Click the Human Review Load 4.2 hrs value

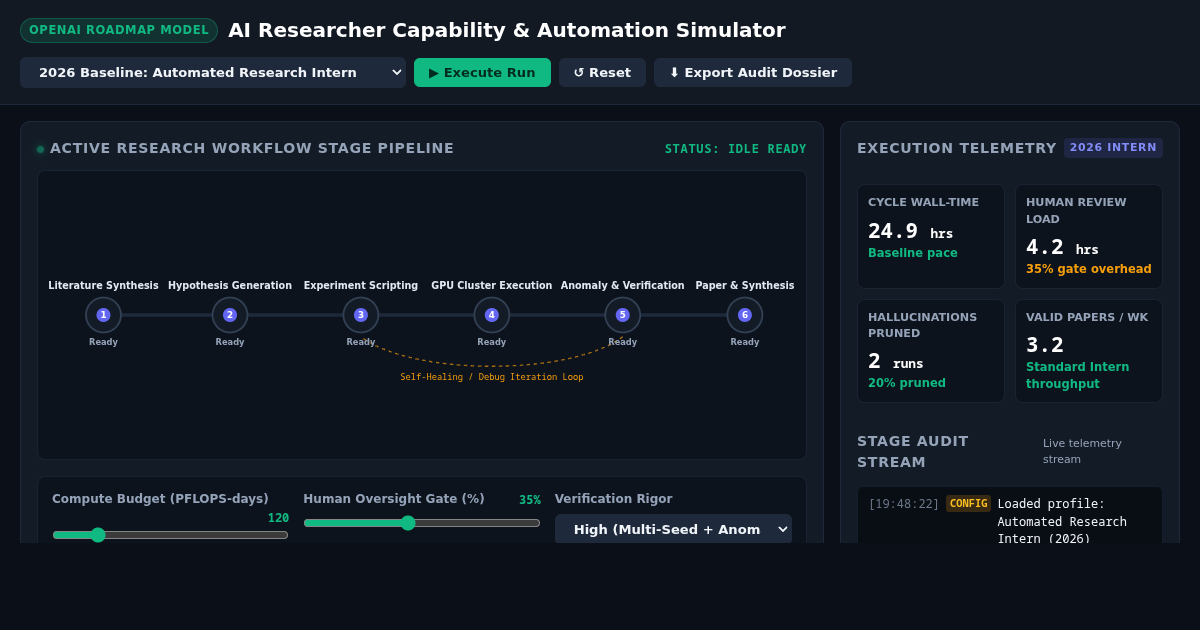(x=1062, y=248)
